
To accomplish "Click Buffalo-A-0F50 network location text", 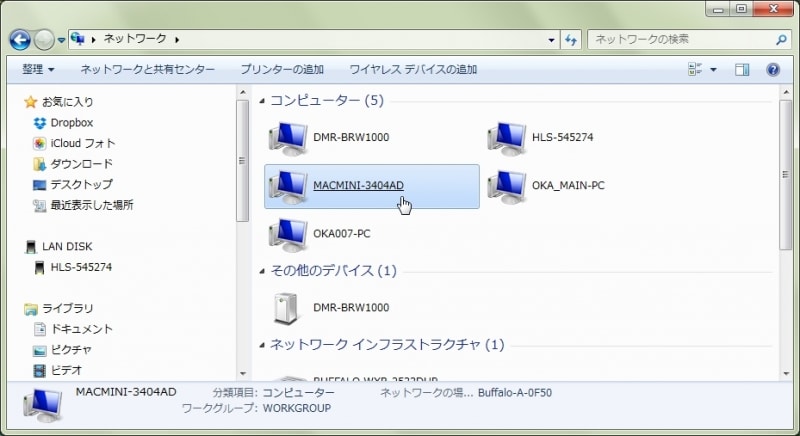I will (x=515, y=393).
